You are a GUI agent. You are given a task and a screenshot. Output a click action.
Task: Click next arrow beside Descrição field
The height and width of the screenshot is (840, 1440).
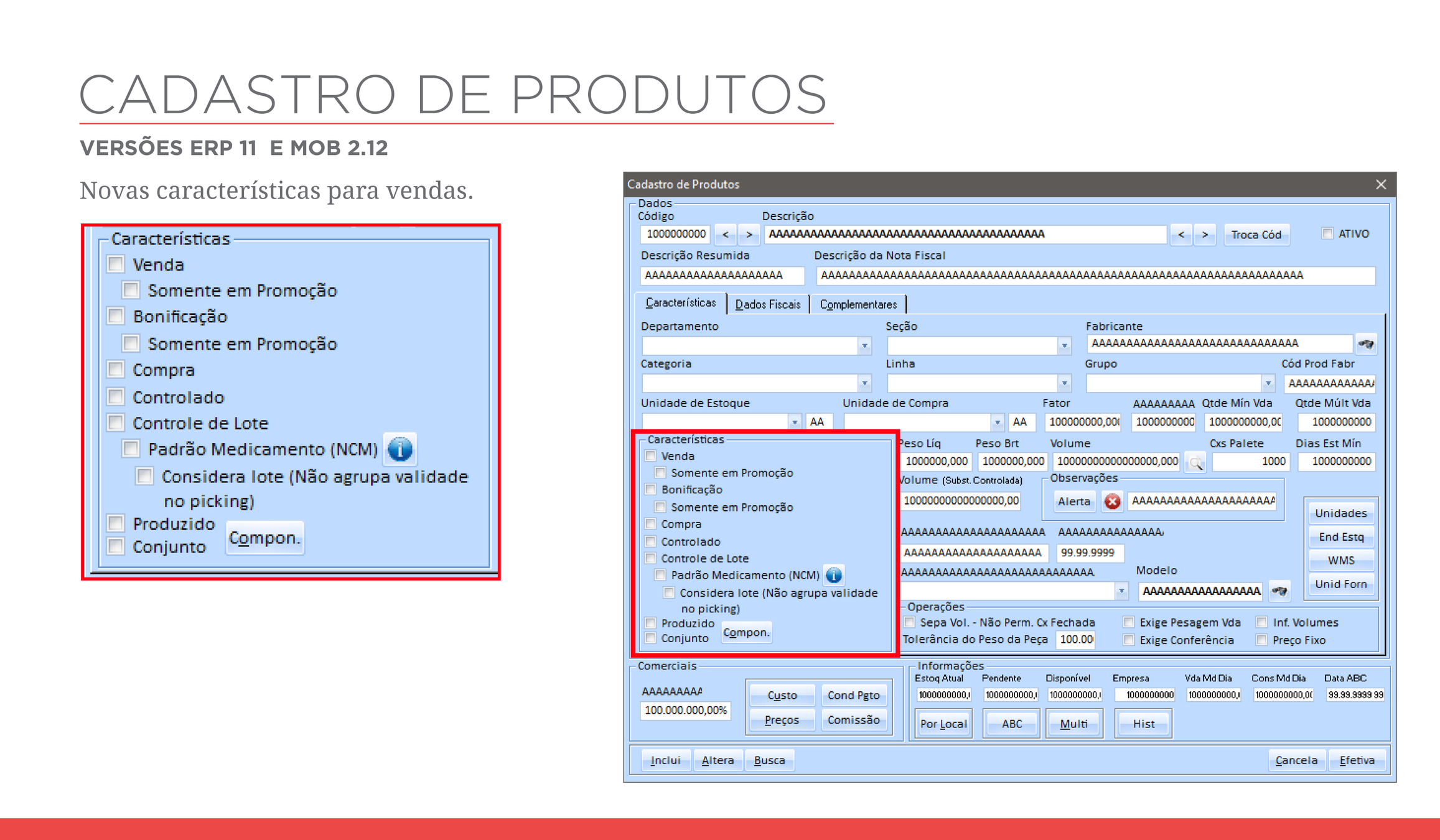[x=1205, y=235]
